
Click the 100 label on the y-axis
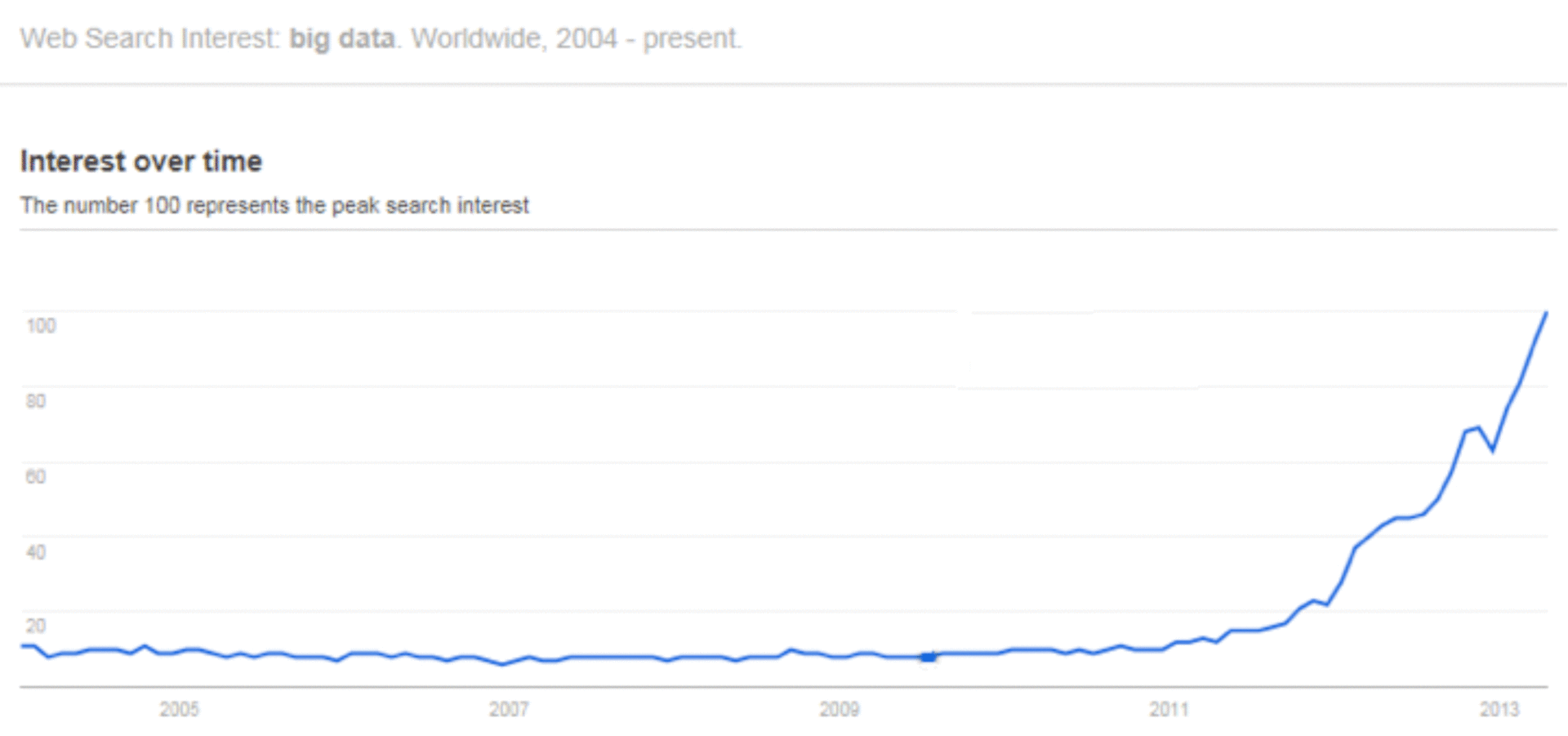pos(41,326)
